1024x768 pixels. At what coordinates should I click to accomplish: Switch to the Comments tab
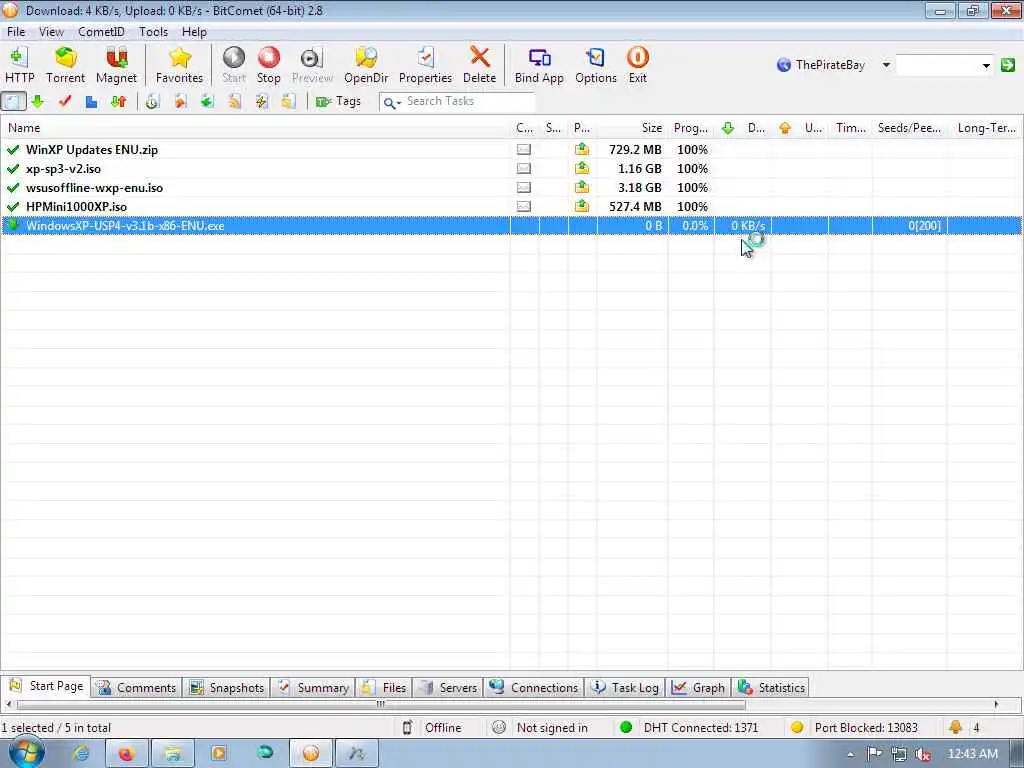(x=136, y=687)
